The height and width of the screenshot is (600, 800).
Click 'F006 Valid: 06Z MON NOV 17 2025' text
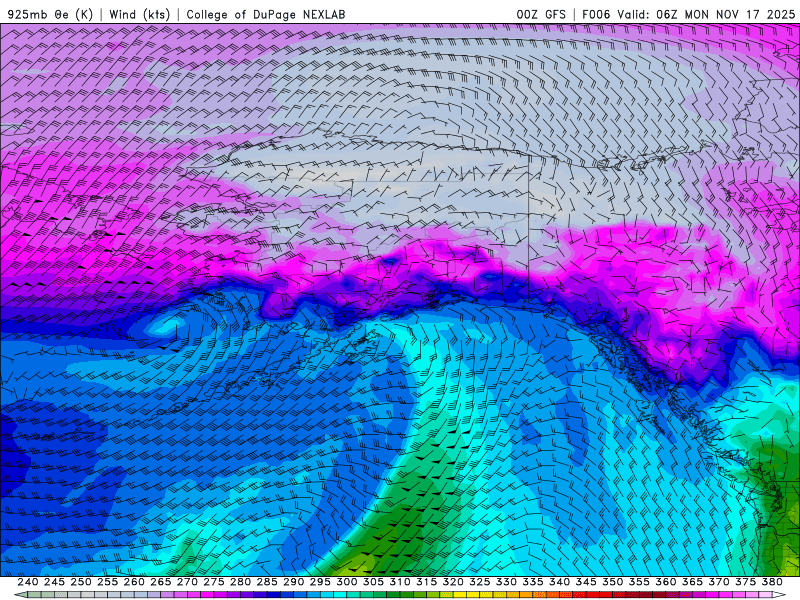click(x=688, y=14)
